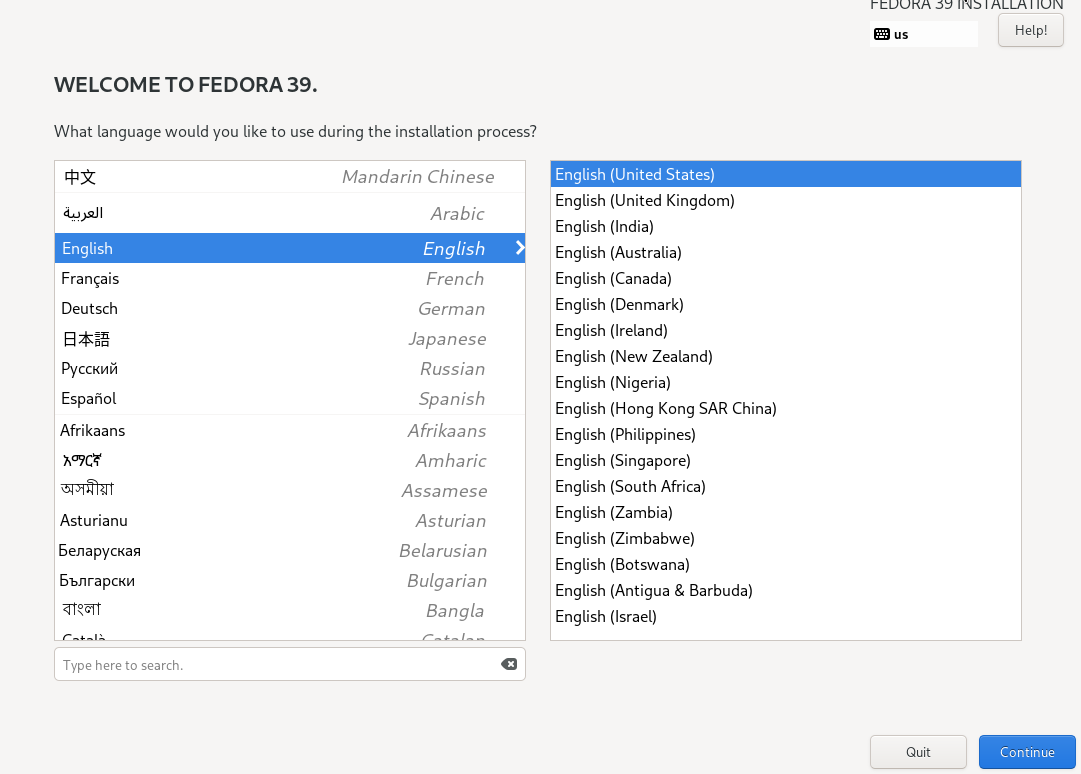Select Mandarin Chinese from language list
Image resolution: width=1081 pixels, height=774 pixels.
pyautogui.click(x=290, y=177)
